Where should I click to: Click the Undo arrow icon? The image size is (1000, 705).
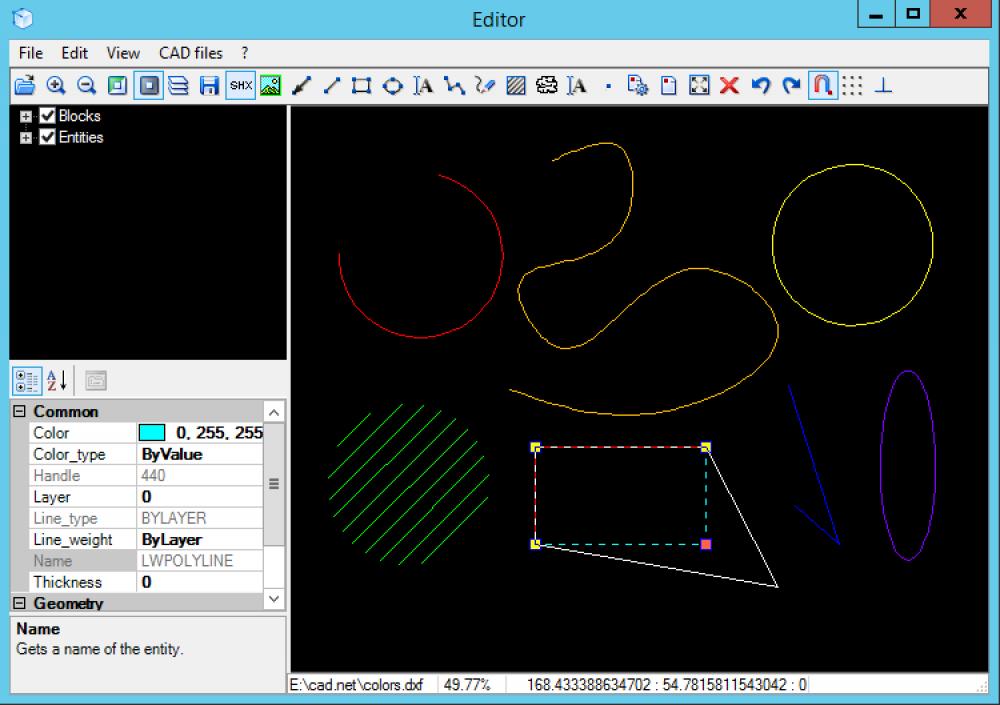click(x=762, y=85)
